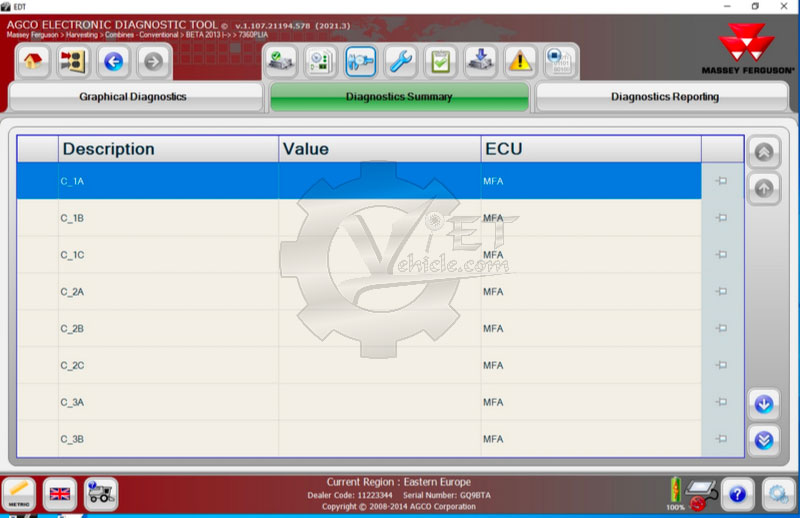
Task: Click the Home icon in the toolbar
Action: 33,62
